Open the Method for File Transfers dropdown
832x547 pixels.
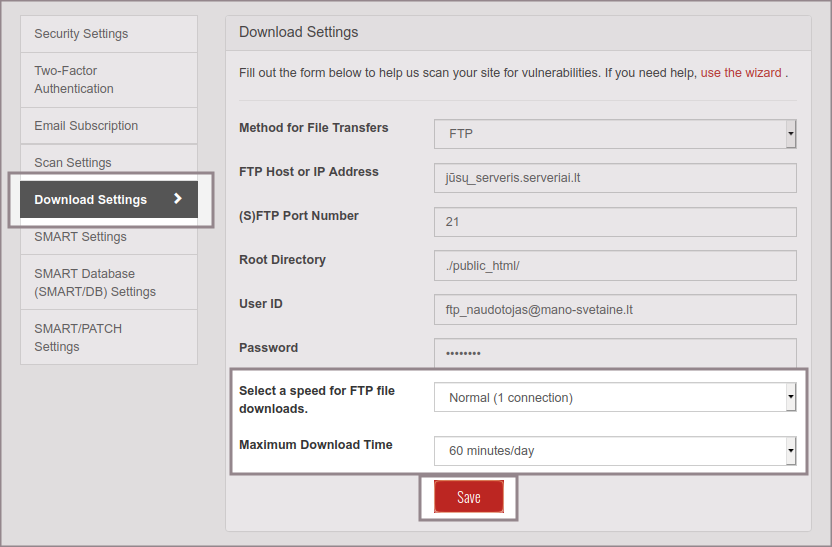click(615, 133)
